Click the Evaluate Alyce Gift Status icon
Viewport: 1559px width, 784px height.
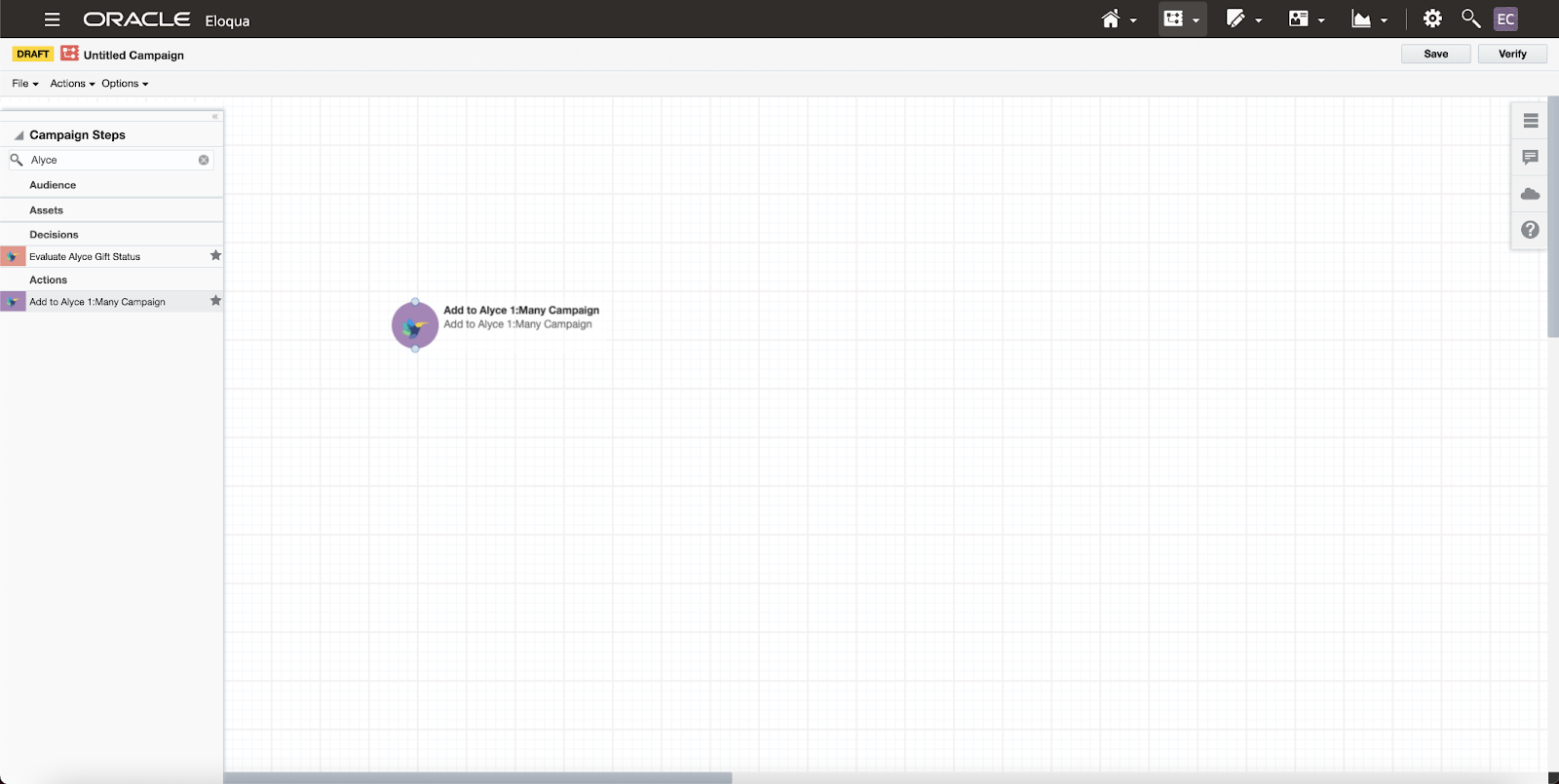[13, 256]
